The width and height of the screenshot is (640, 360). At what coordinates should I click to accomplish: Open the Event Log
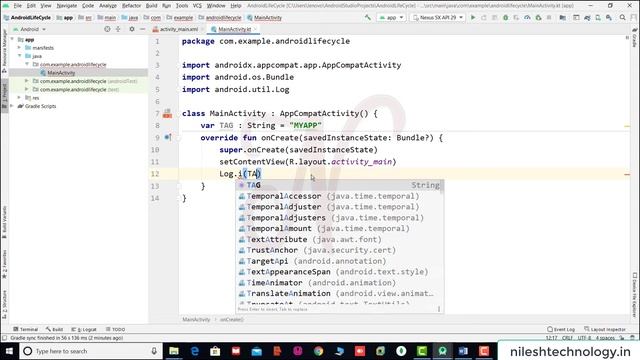point(561,329)
